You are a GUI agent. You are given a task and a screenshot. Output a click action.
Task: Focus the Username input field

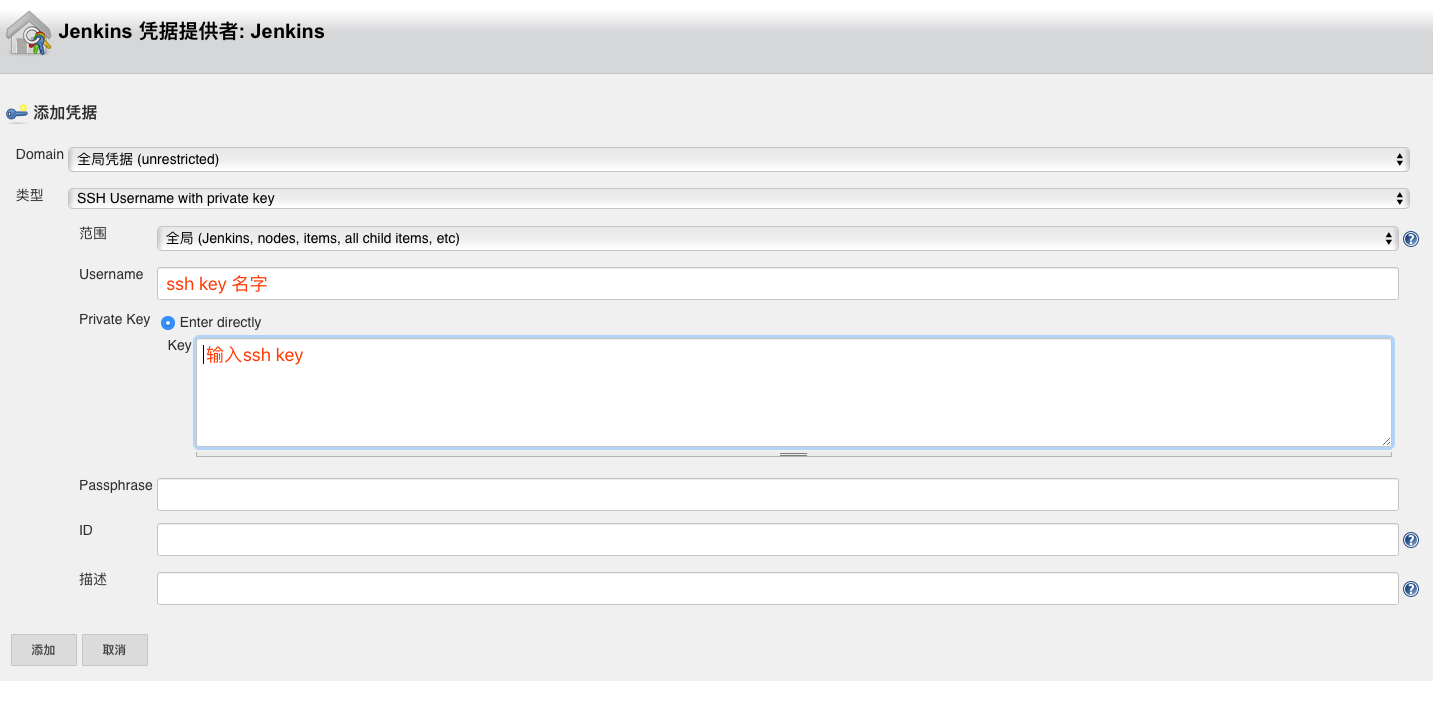[778, 283]
